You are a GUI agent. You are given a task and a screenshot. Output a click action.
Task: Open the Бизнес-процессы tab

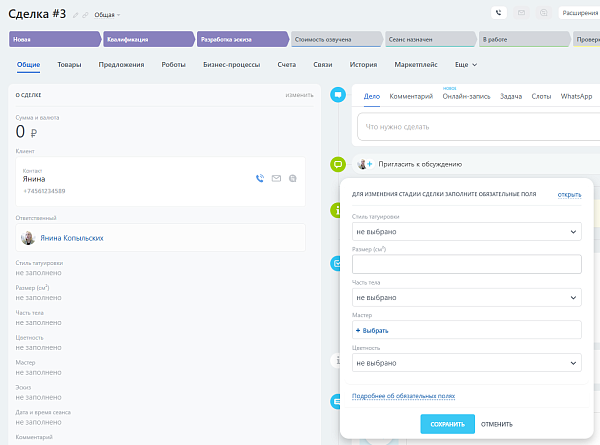pos(232,65)
